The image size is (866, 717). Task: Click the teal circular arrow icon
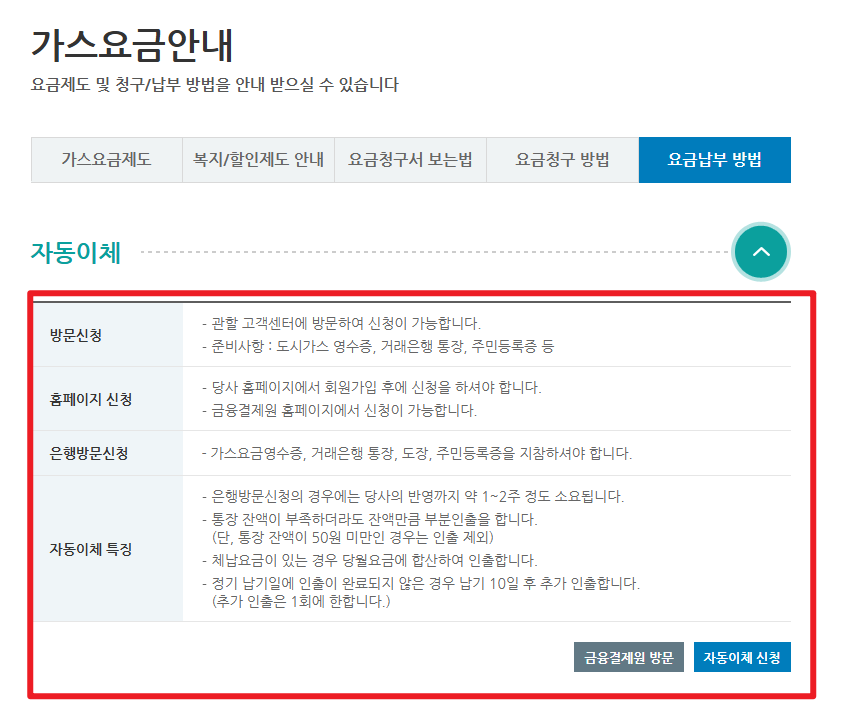pyautogui.click(x=761, y=252)
